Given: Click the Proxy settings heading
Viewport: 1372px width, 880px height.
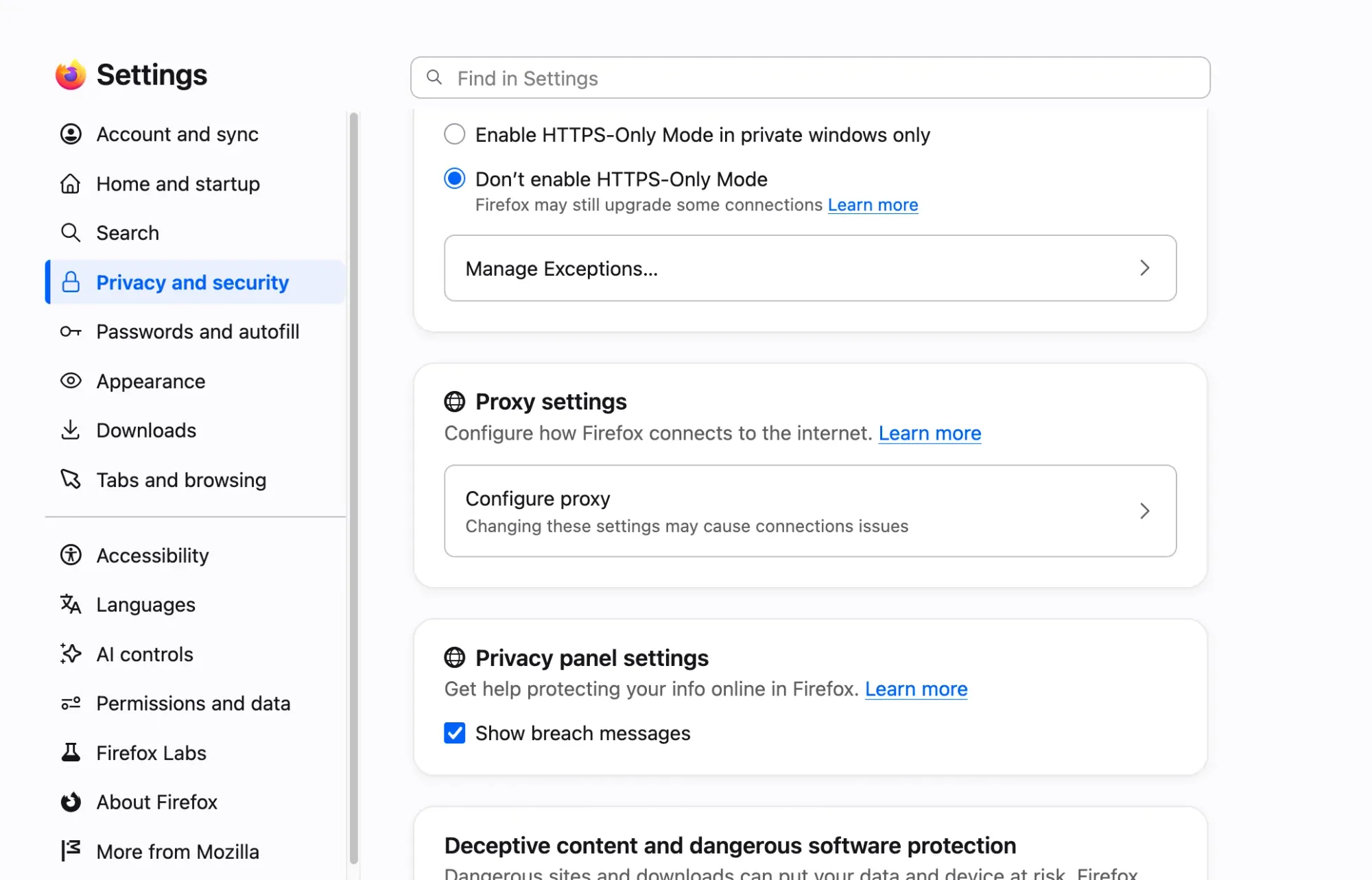Looking at the screenshot, I should (551, 401).
